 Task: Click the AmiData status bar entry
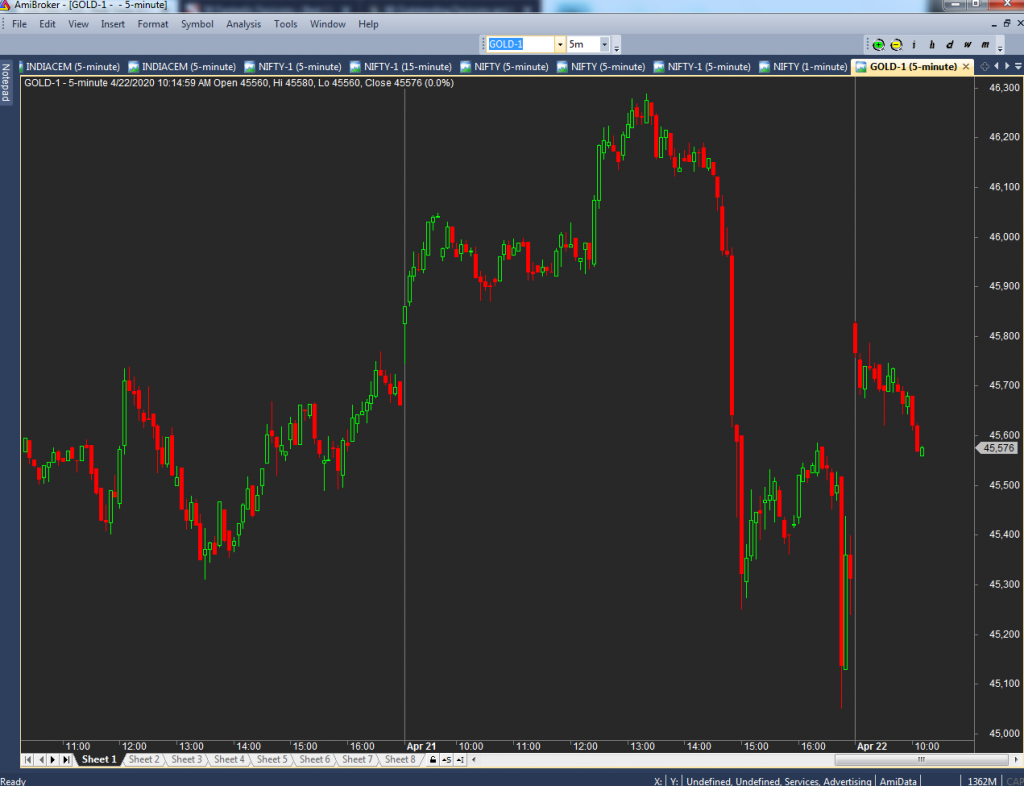898,781
